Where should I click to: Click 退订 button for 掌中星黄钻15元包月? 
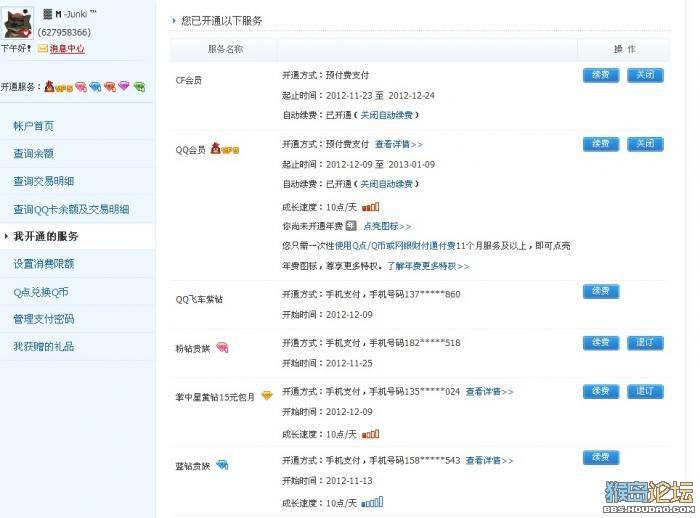[645, 392]
